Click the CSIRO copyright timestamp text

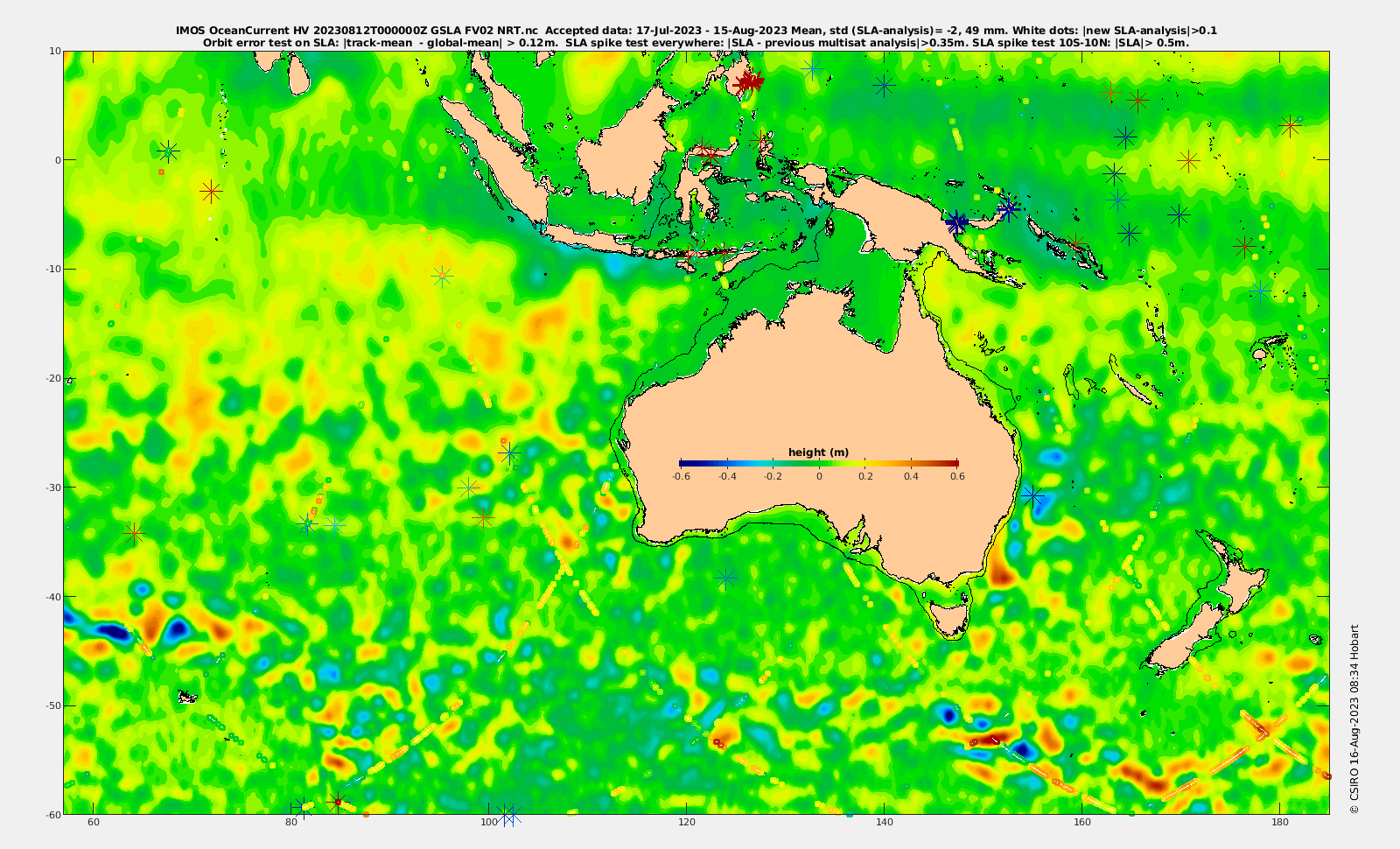click(1354, 719)
